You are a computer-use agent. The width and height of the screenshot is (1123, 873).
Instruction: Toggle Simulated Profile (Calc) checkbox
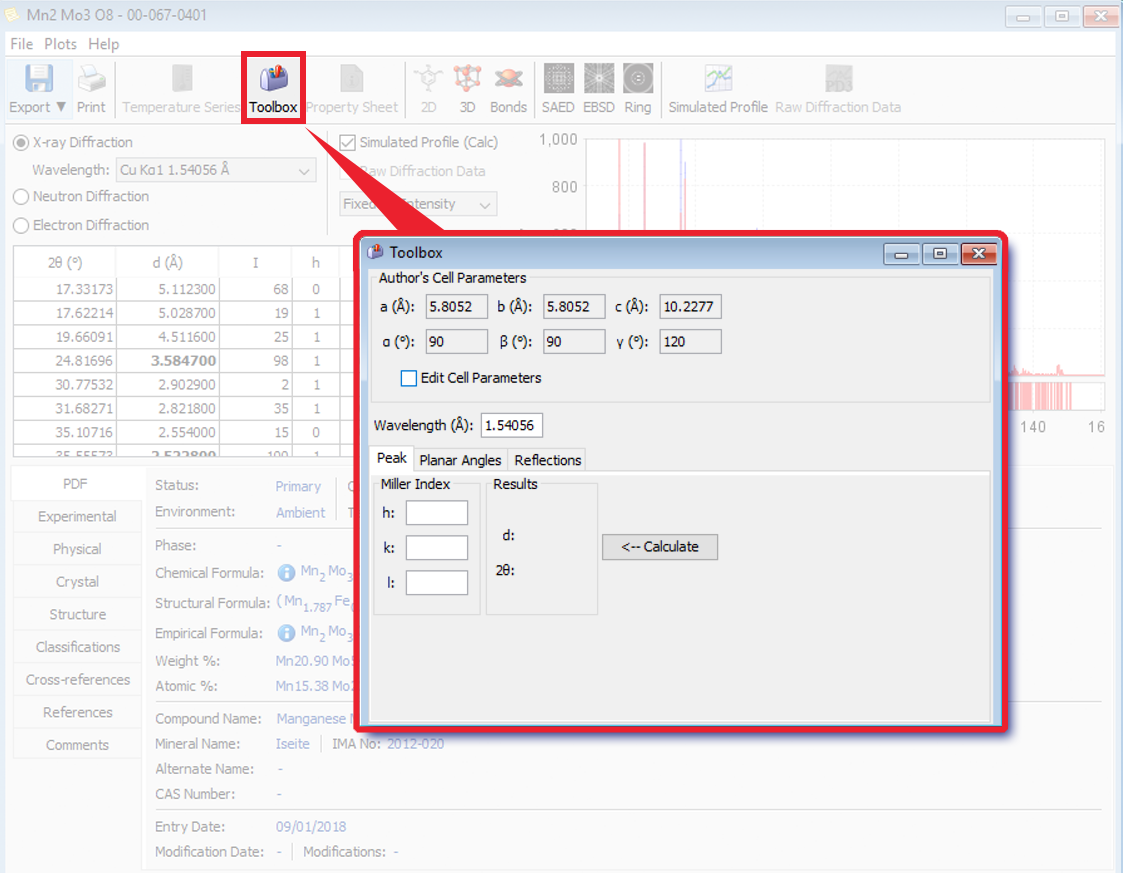pyautogui.click(x=347, y=142)
